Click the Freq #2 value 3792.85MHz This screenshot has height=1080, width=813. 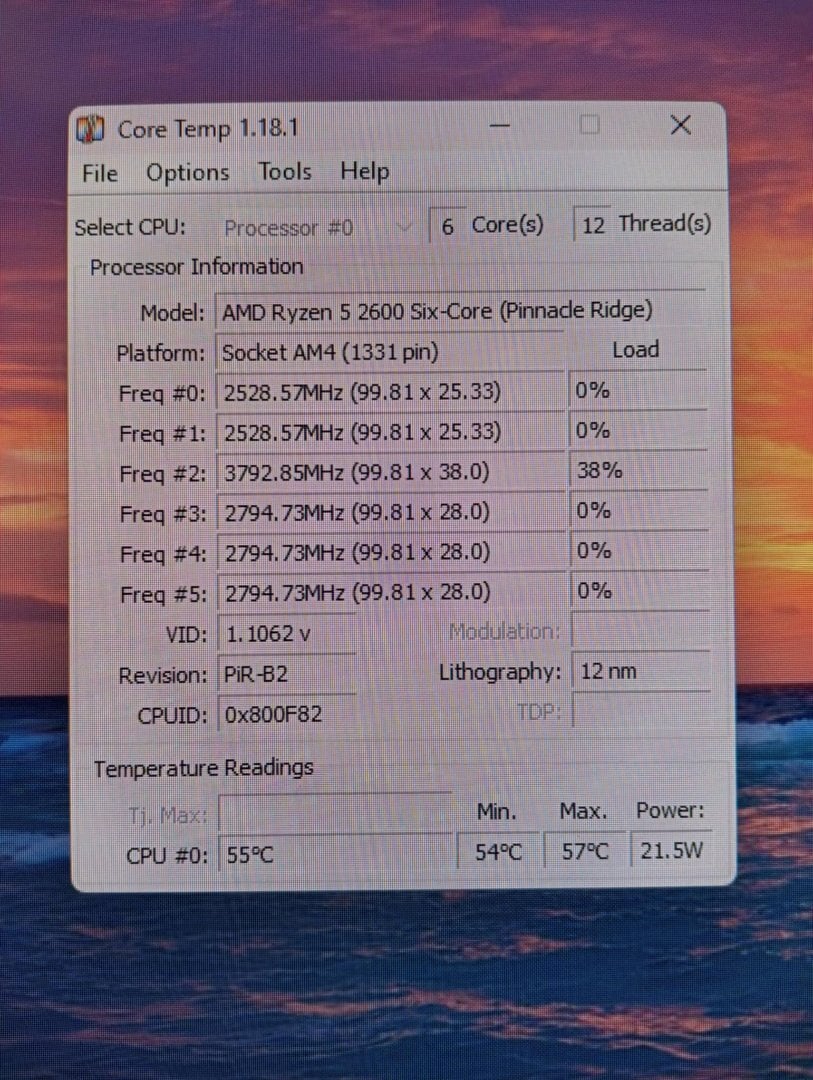(391, 472)
